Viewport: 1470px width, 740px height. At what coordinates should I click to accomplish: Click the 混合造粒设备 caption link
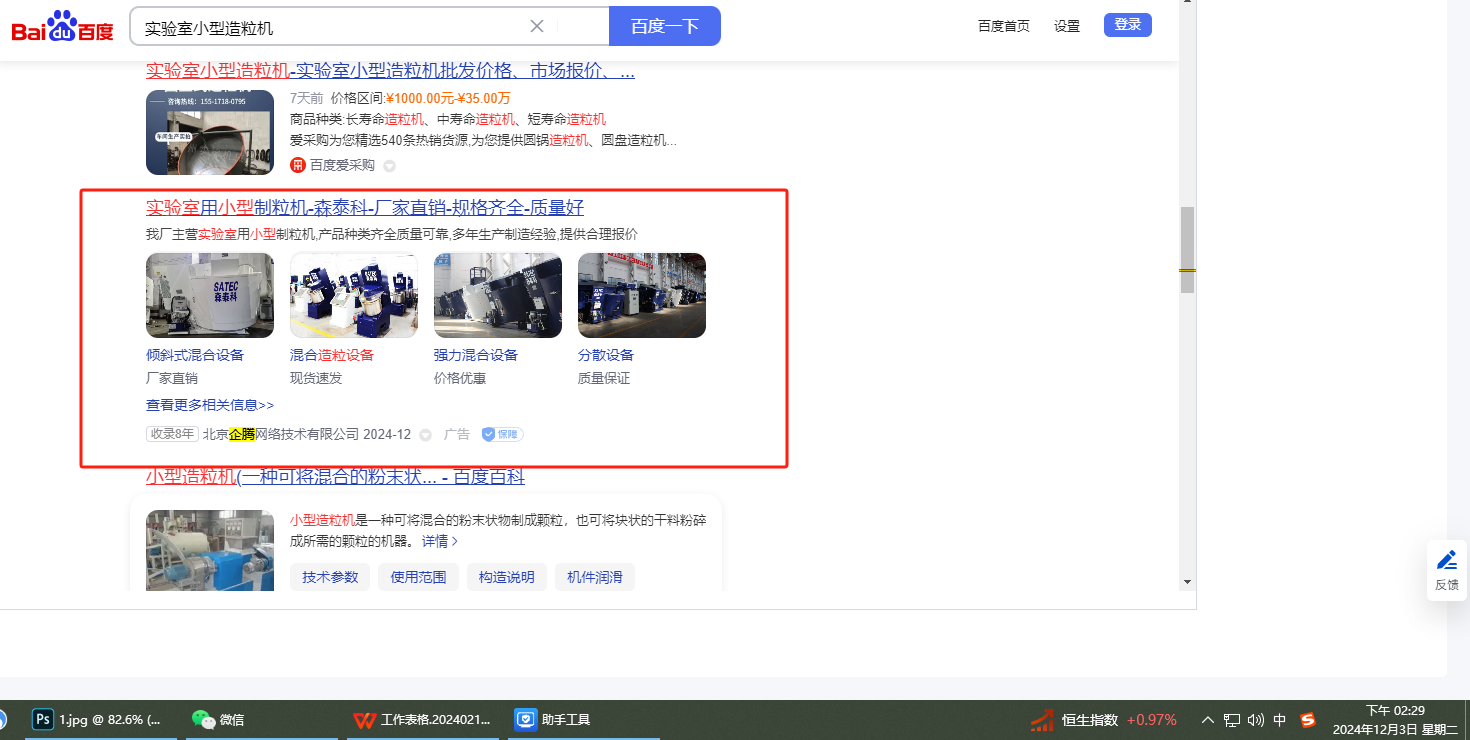pyautogui.click(x=332, y=355)
